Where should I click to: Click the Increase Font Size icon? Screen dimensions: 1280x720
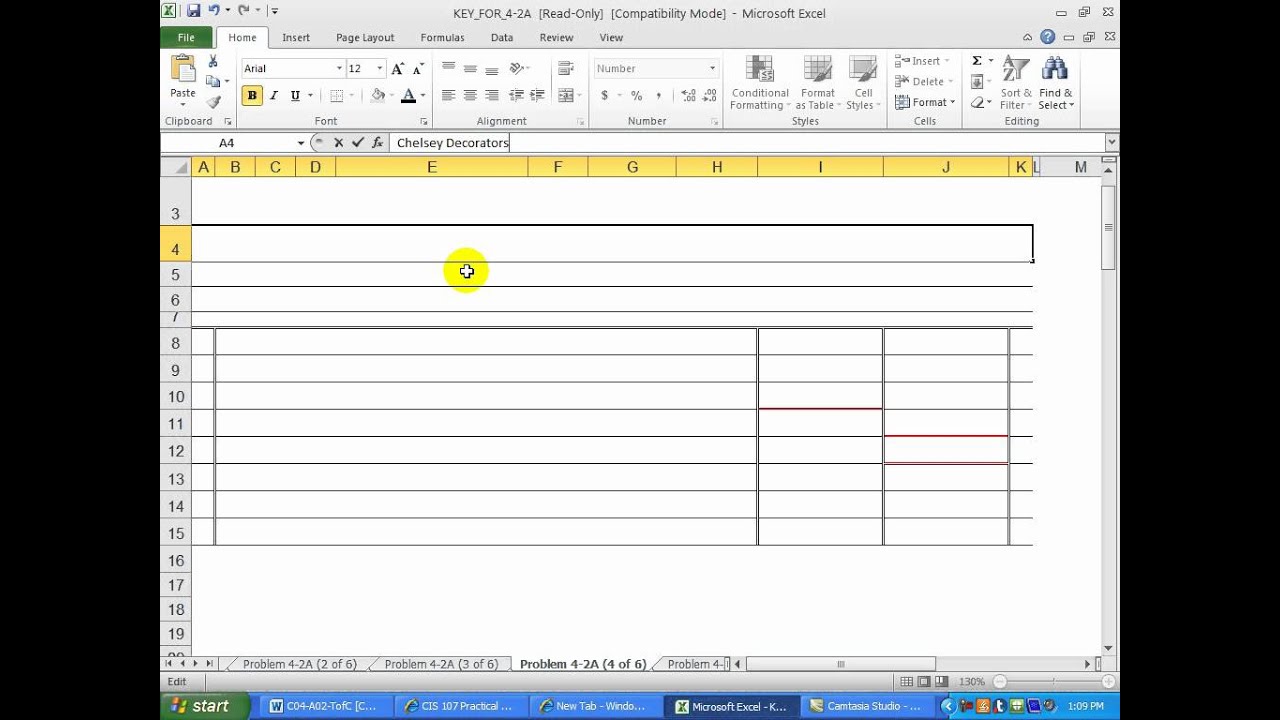(398, 68)
